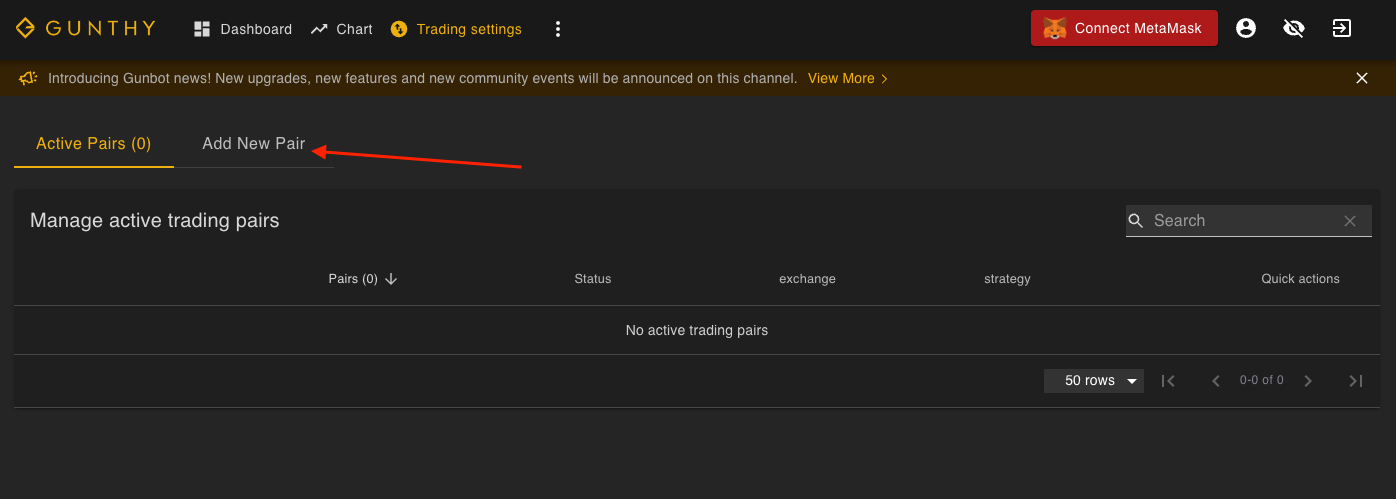
Task: Open the user account profile icon
Action: pos(1246,28)
